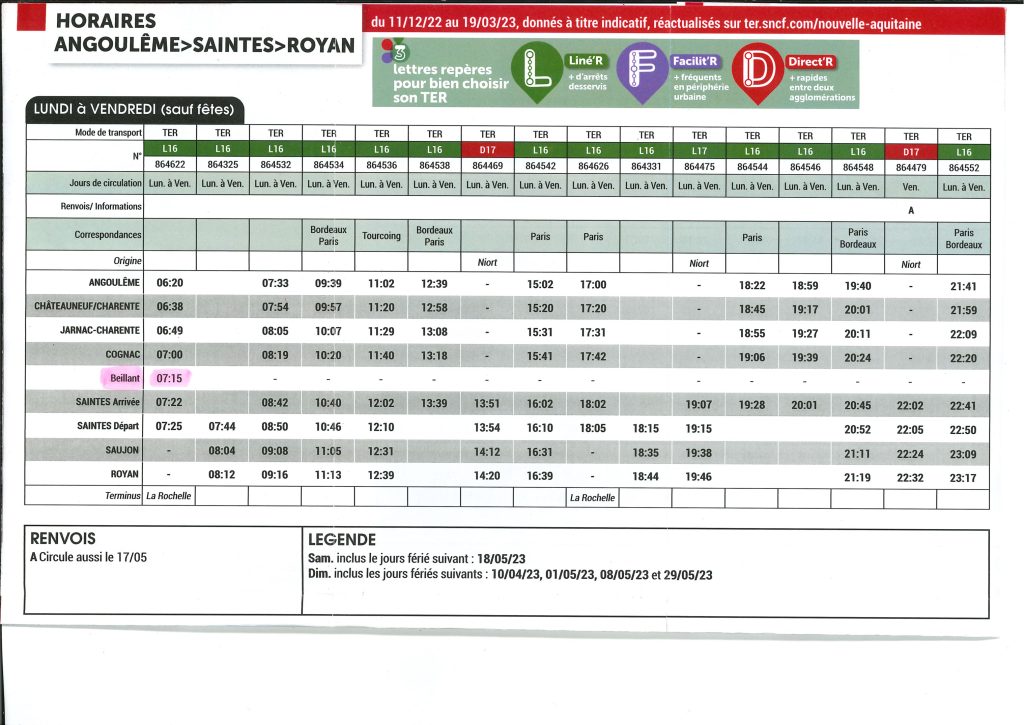Screen dimensions: 1024x725
Task: Click the Ven. circulation day cell
Action: (911, 187)
